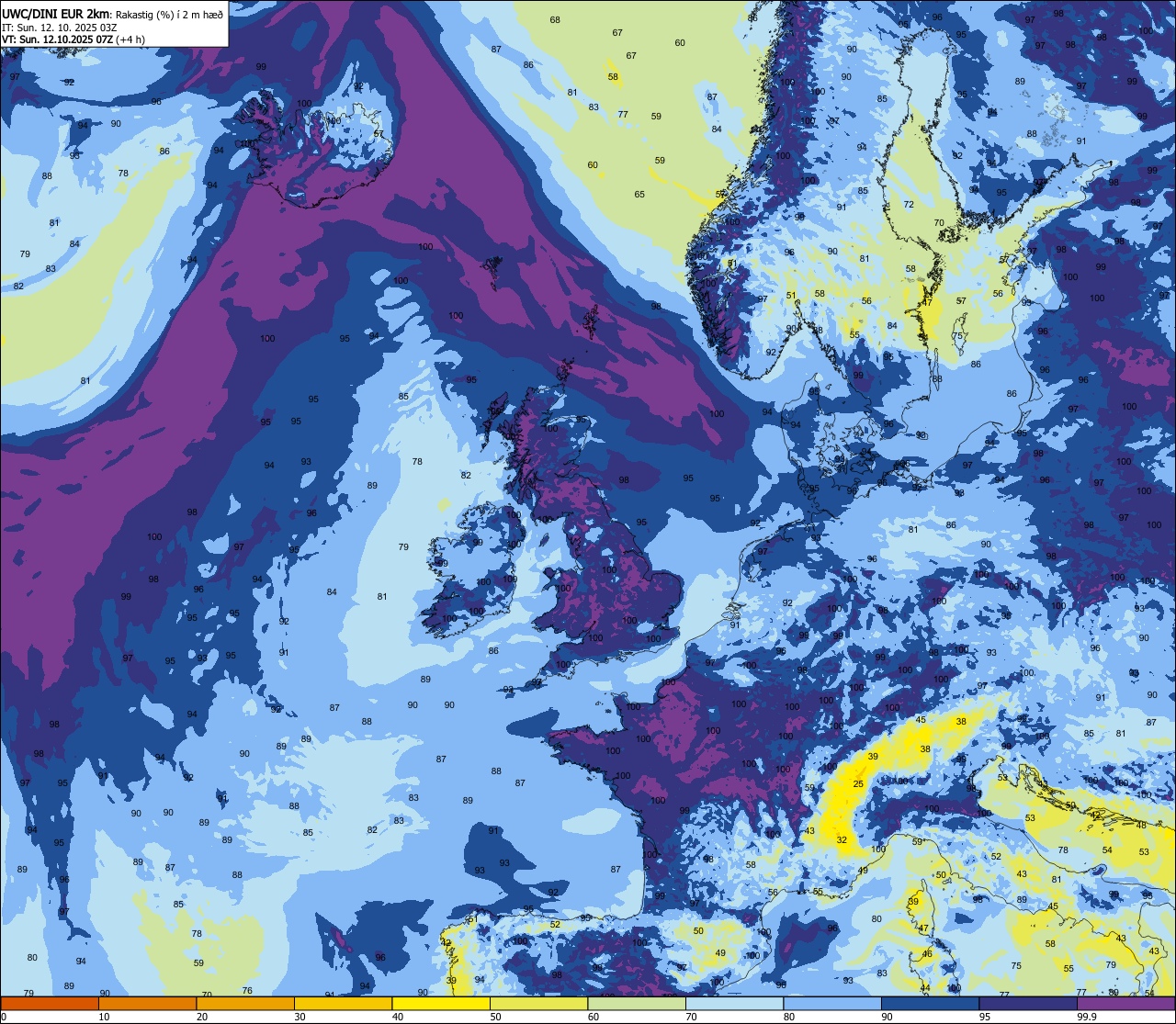1176x1024 pixels.
Task: Click the legend tick label '30'
Action: (300, 1017)
